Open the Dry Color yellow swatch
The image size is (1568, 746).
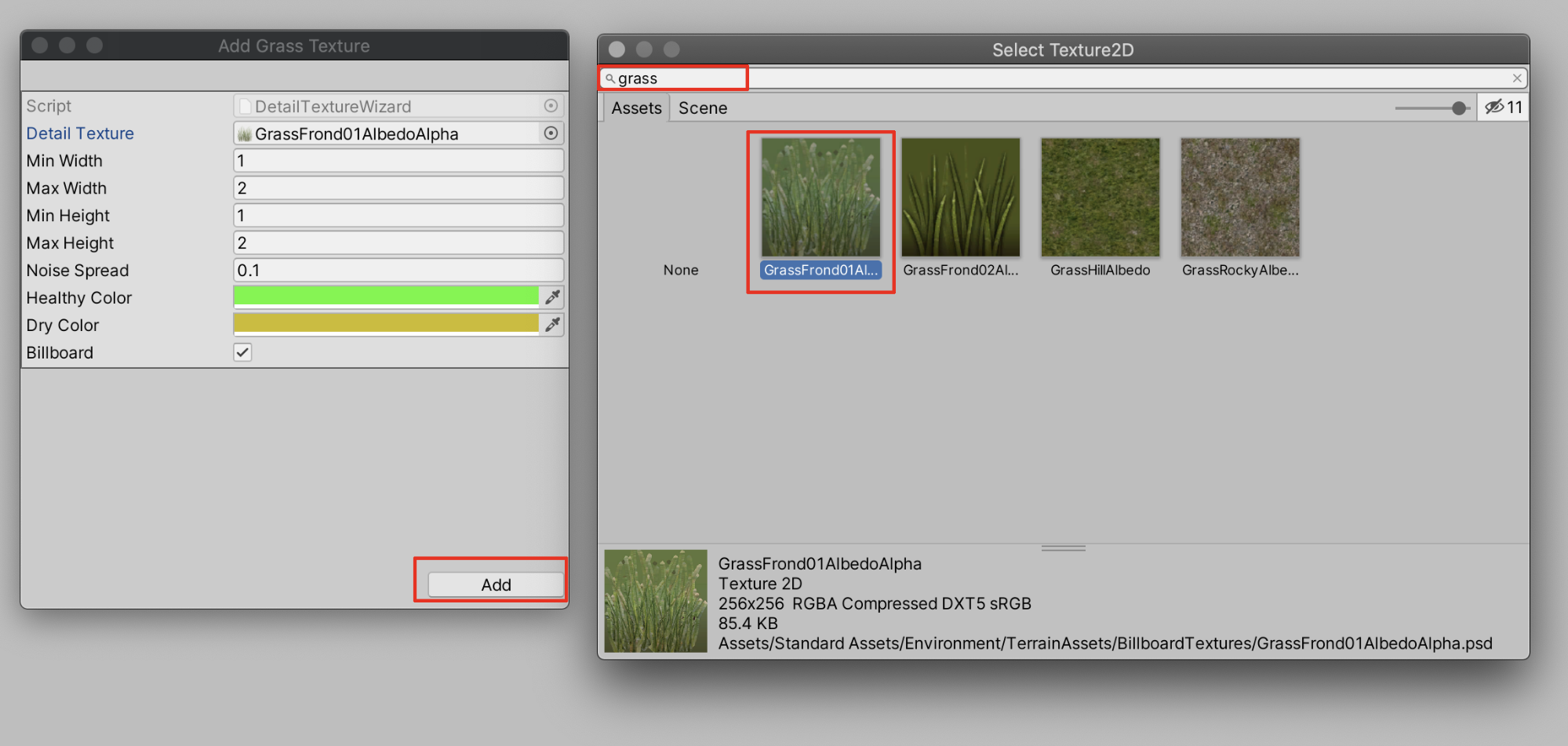pos(386,324)
